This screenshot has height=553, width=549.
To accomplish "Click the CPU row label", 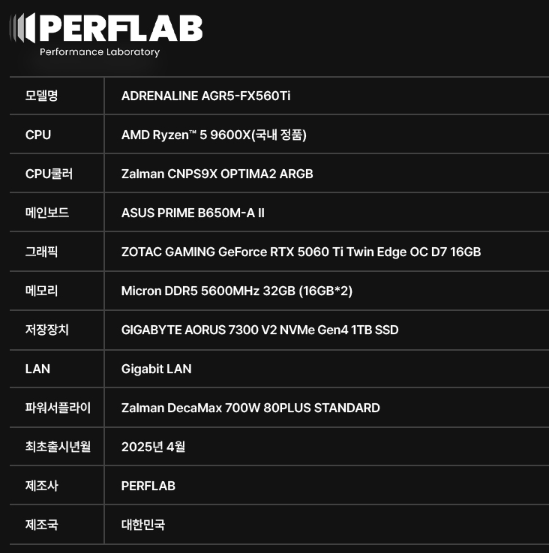I will click(x=38, y=135).
